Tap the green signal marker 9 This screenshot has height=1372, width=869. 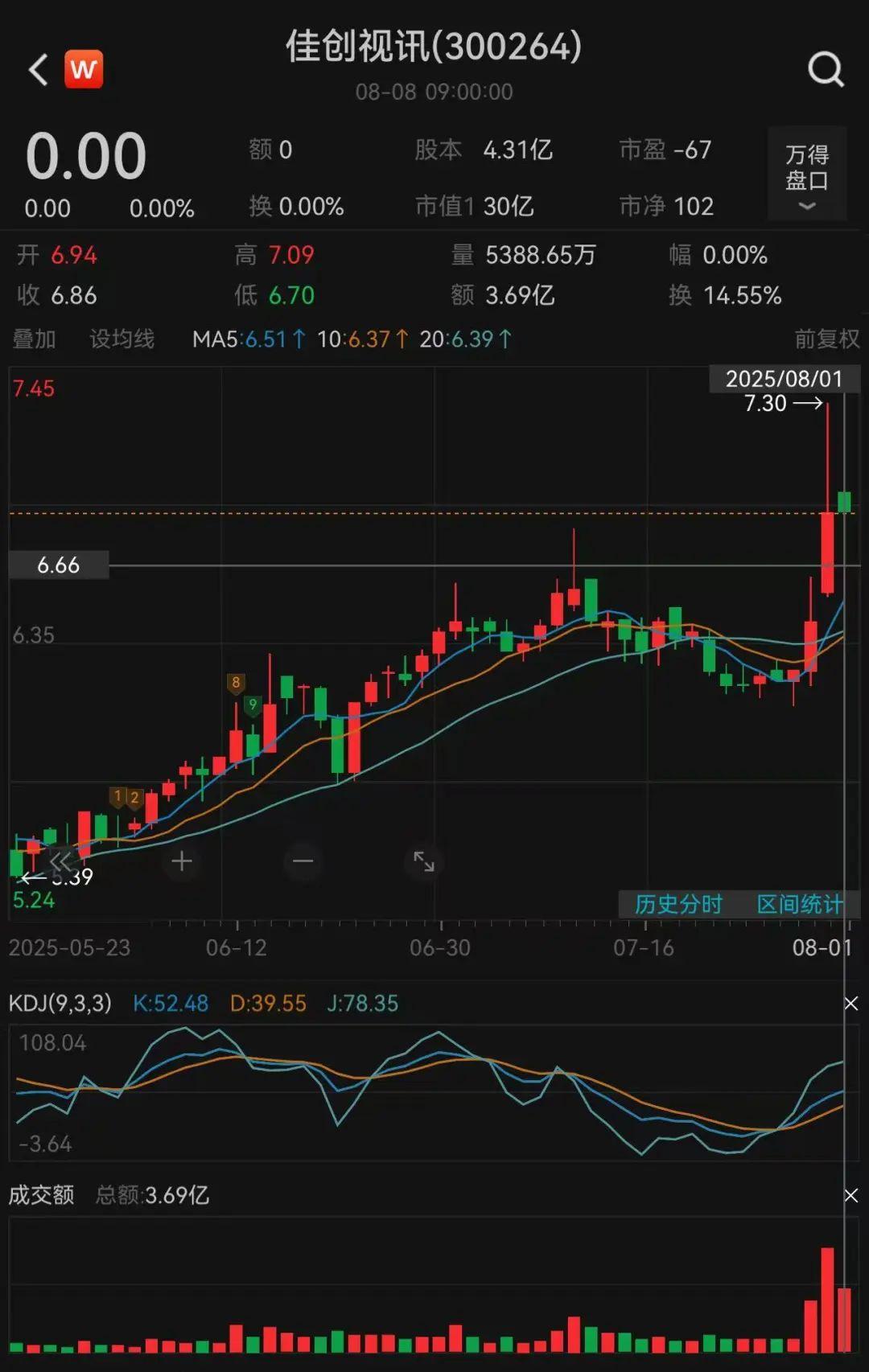click(253, 705)
